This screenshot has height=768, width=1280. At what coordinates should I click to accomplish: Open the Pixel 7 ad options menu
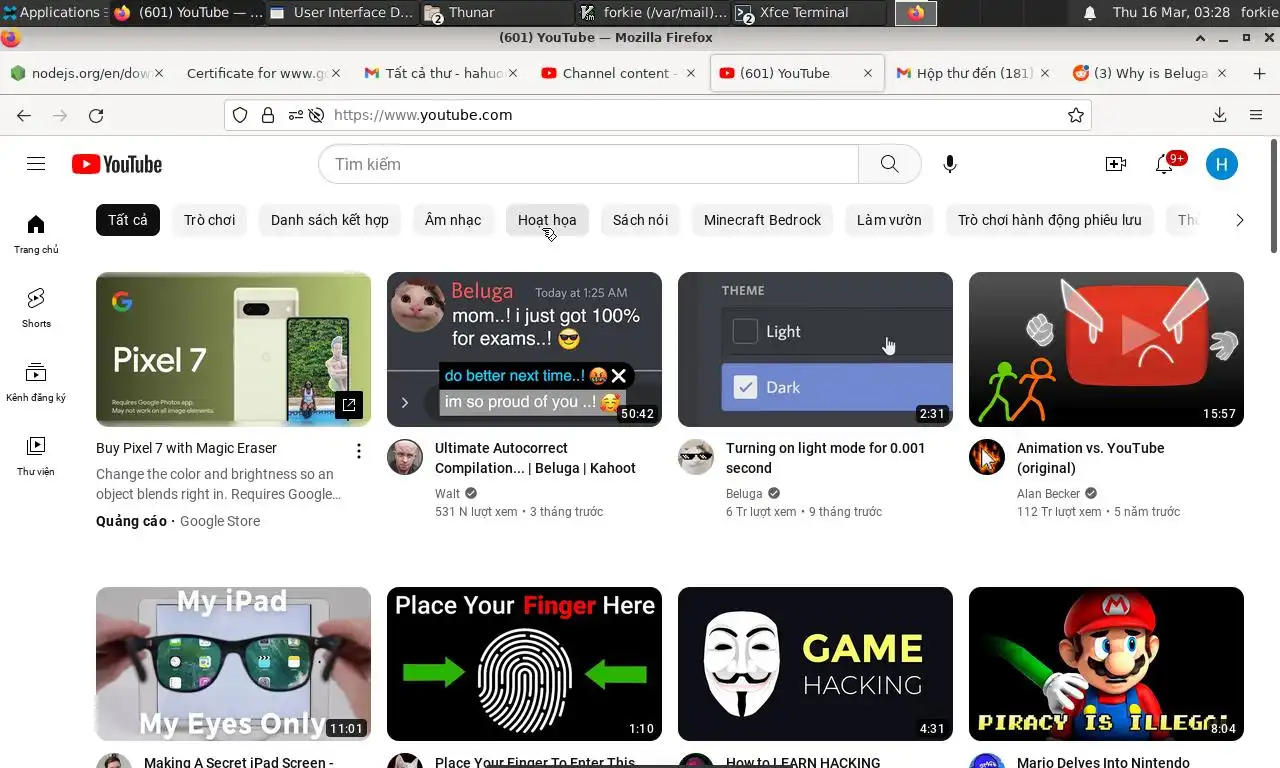(359, 452)
